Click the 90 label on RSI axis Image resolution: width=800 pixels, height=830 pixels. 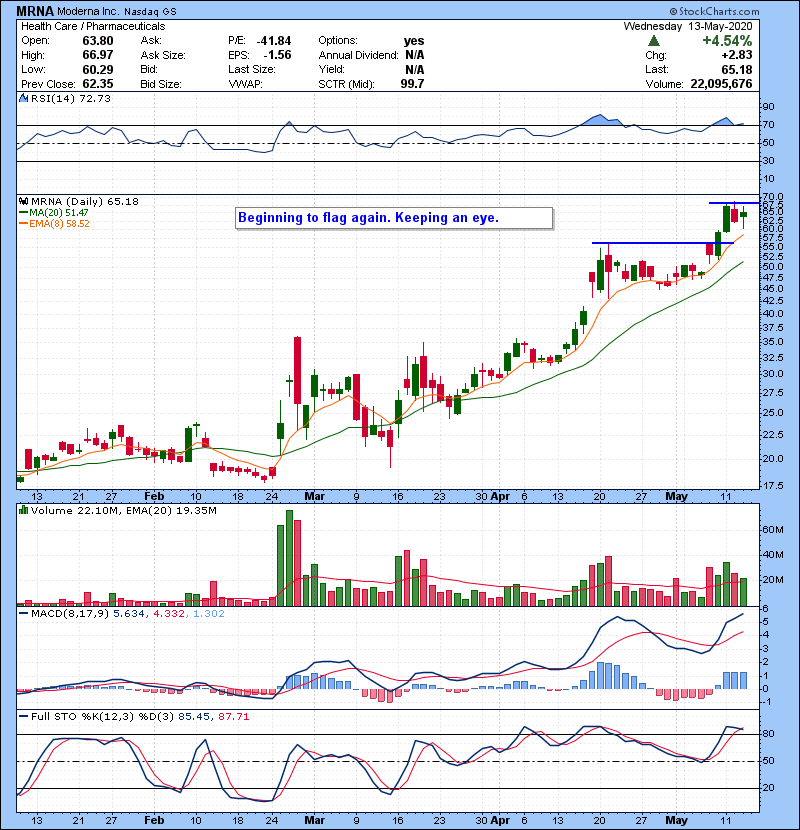click(x=768, y=107)
